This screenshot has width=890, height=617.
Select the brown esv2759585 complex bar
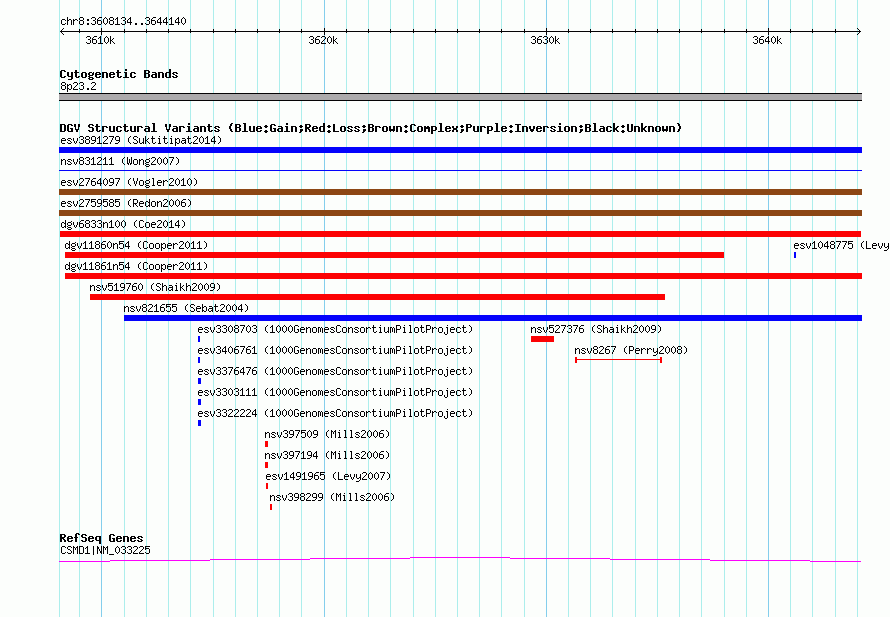[x=460, y=213]
